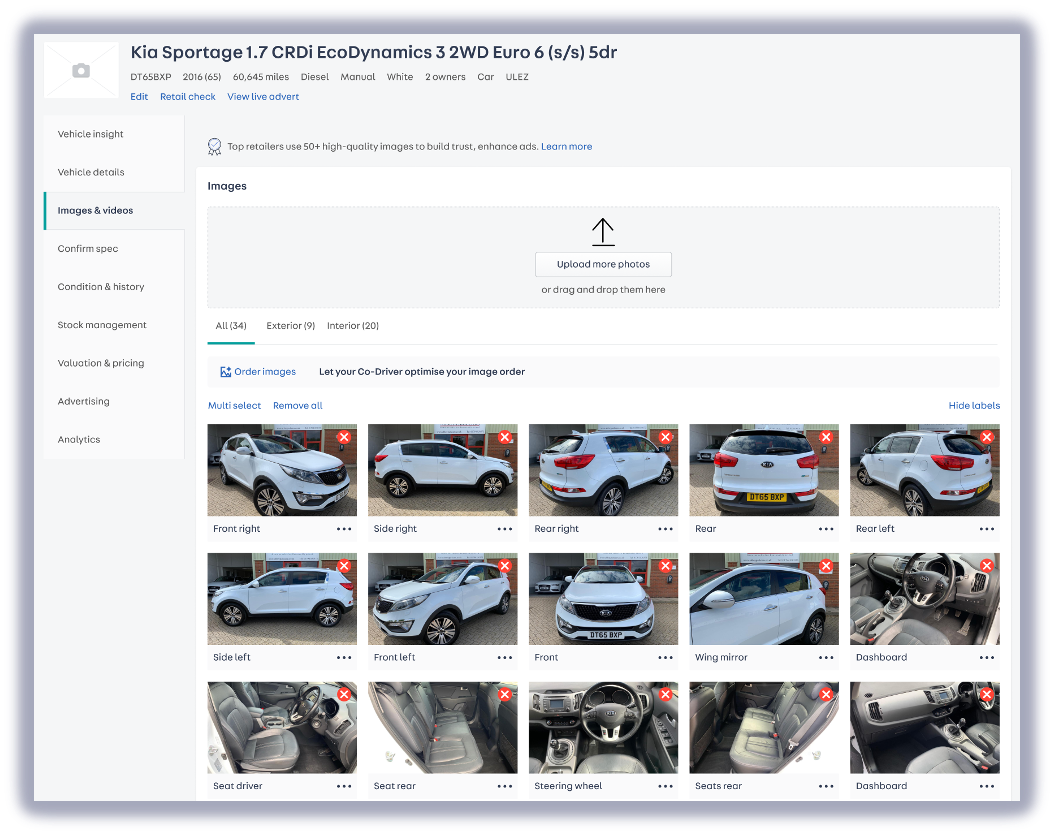This screenshot has width=1054, height=836.
Task: Open the Retail check link
Action: pos(188,97)
